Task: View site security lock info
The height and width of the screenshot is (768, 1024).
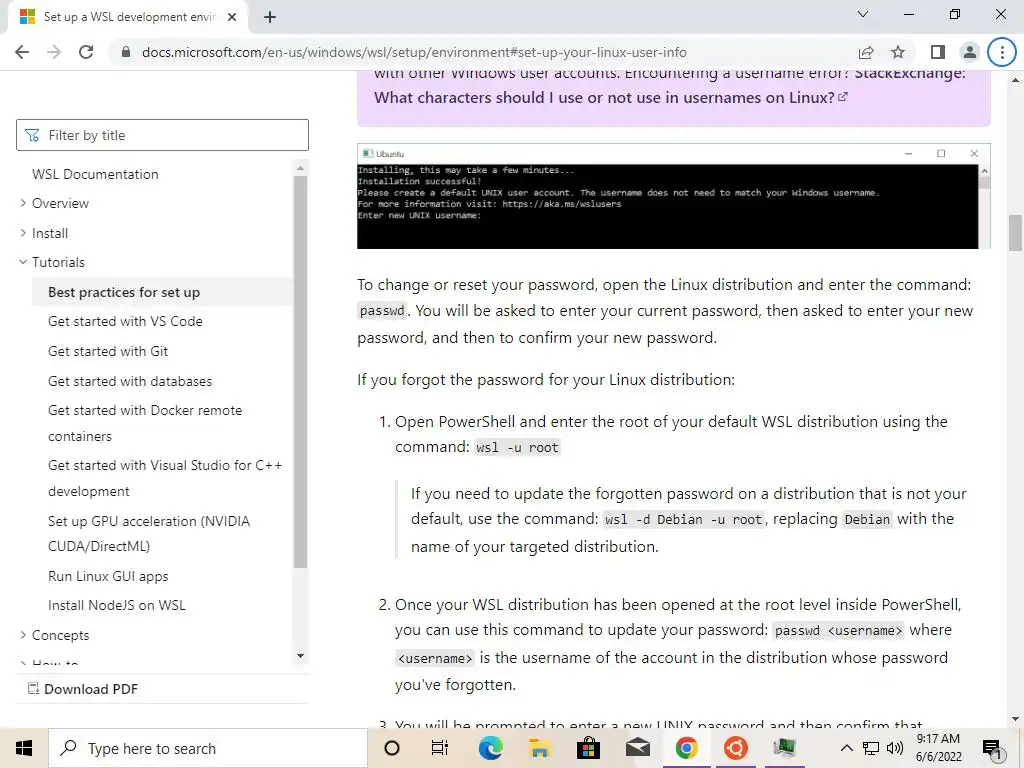Action: 126,52
